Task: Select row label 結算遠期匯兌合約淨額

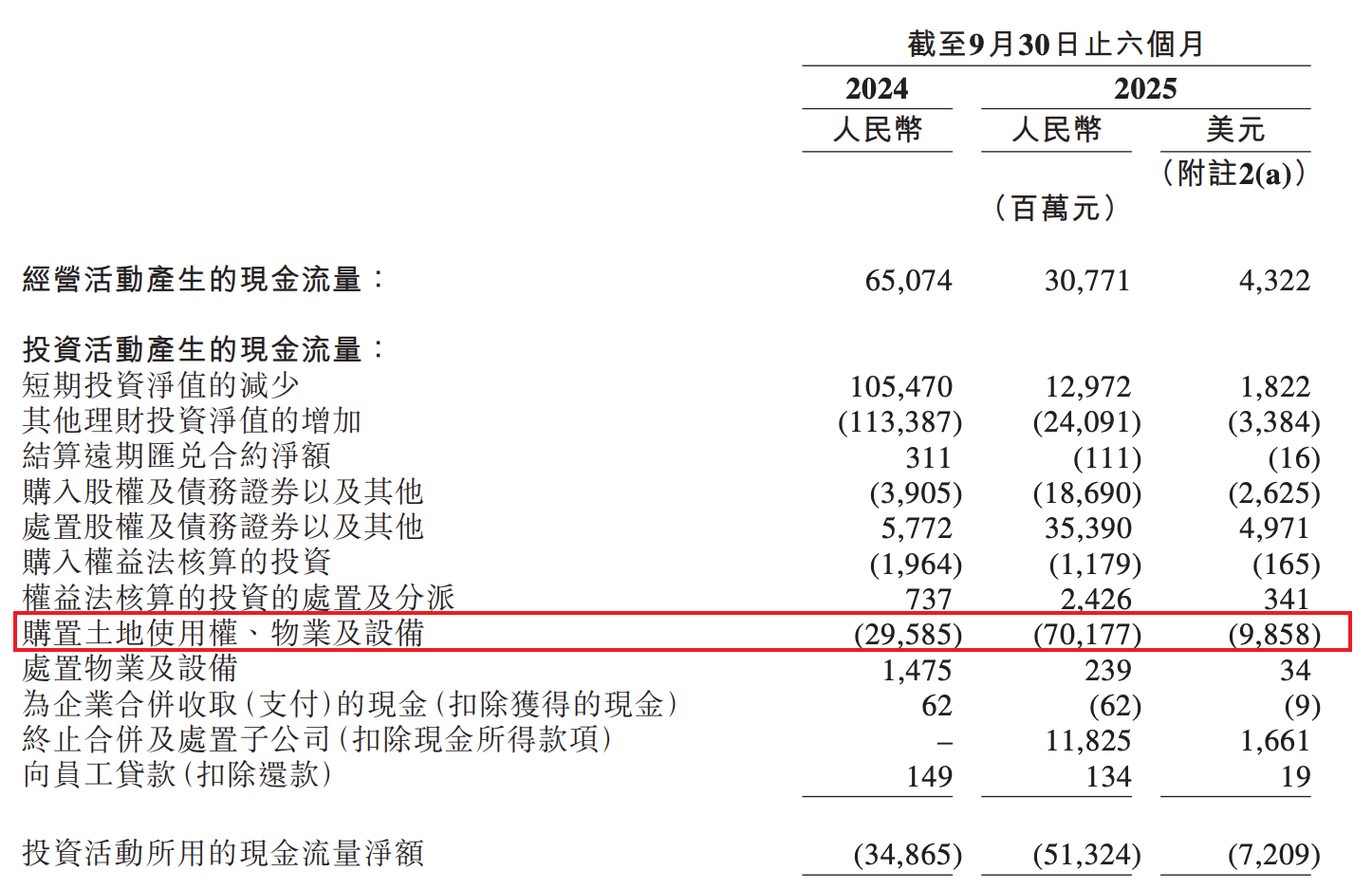Action: (x=177, y=455)
